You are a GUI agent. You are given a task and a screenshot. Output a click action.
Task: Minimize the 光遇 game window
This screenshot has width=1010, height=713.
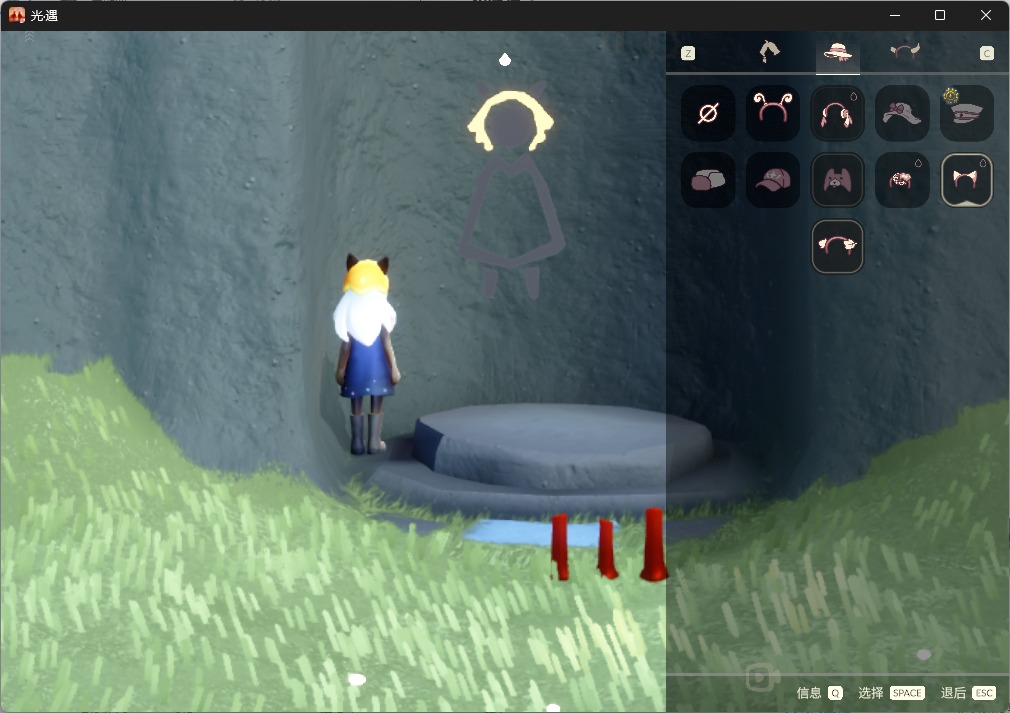pos(895,15)
